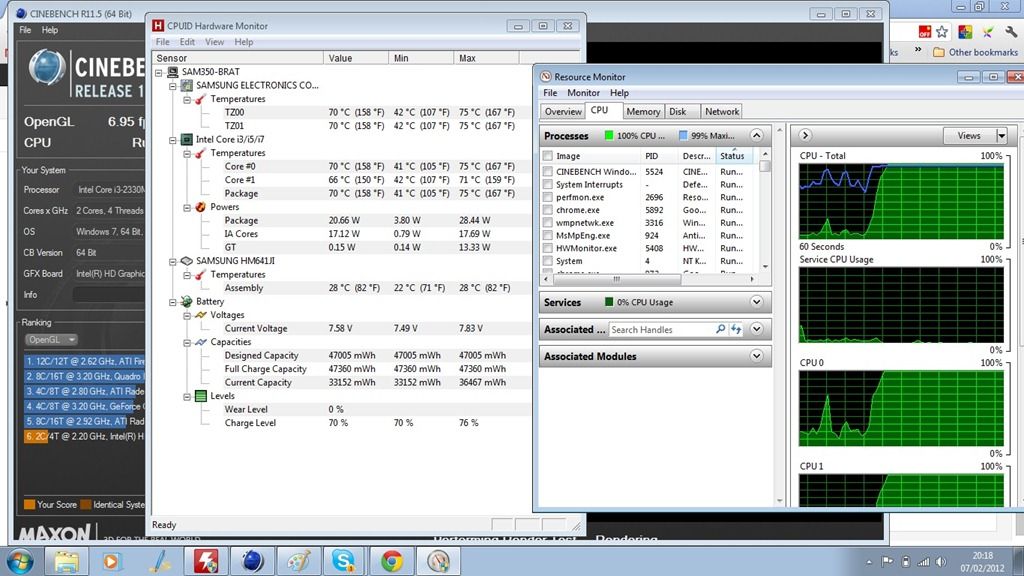Image resolution: width=1024 pixels, height=576 pixels.
Task: Click the Views button in graph pane
Action: click(969, 135)
